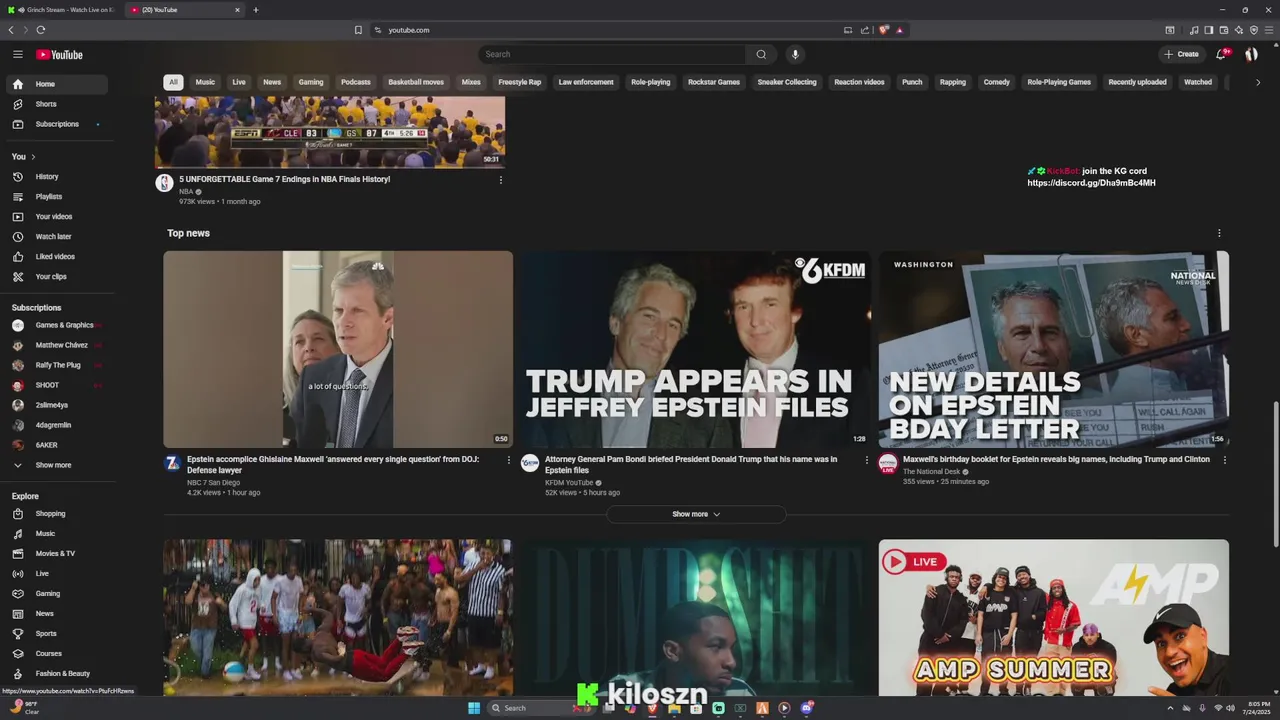
Task: Click the YouTube search field
Action: [612, 54]
